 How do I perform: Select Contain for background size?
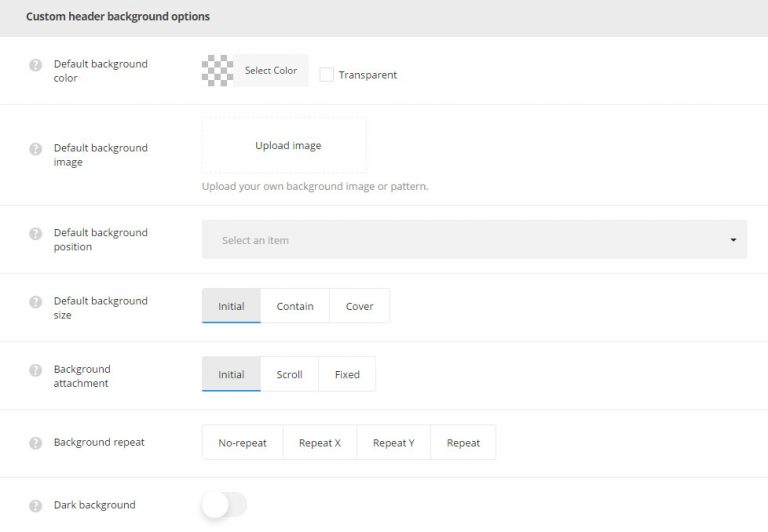[295, 306]
